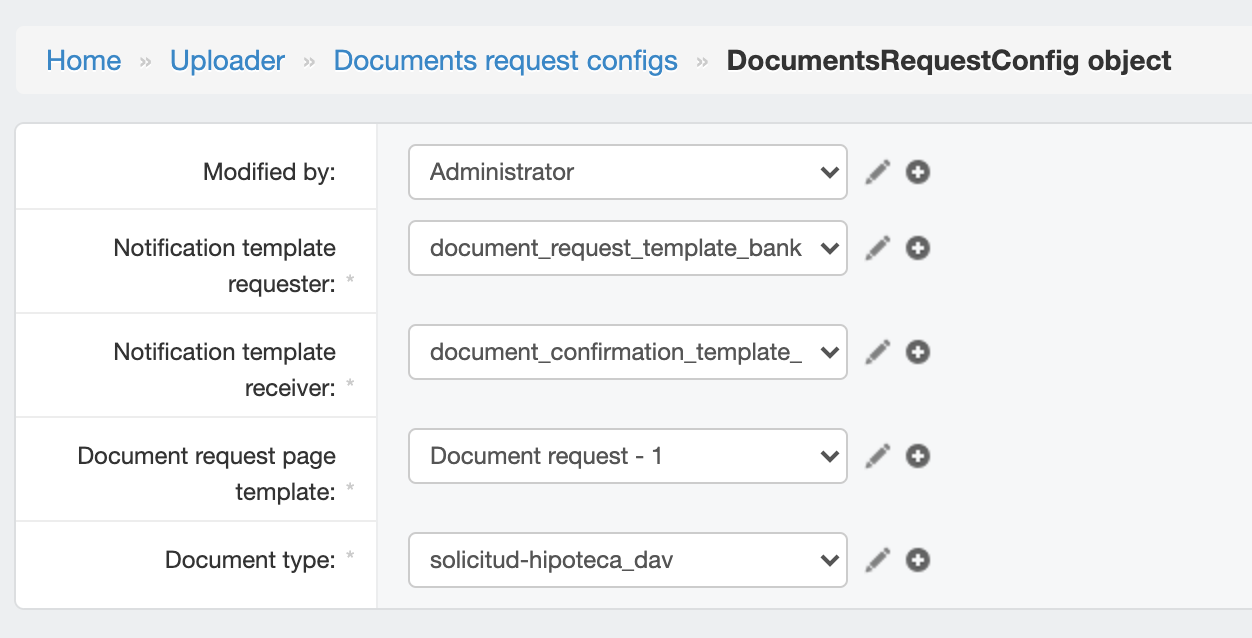
Task: Click the Modified by field label
Action: [x=269, y=172]
